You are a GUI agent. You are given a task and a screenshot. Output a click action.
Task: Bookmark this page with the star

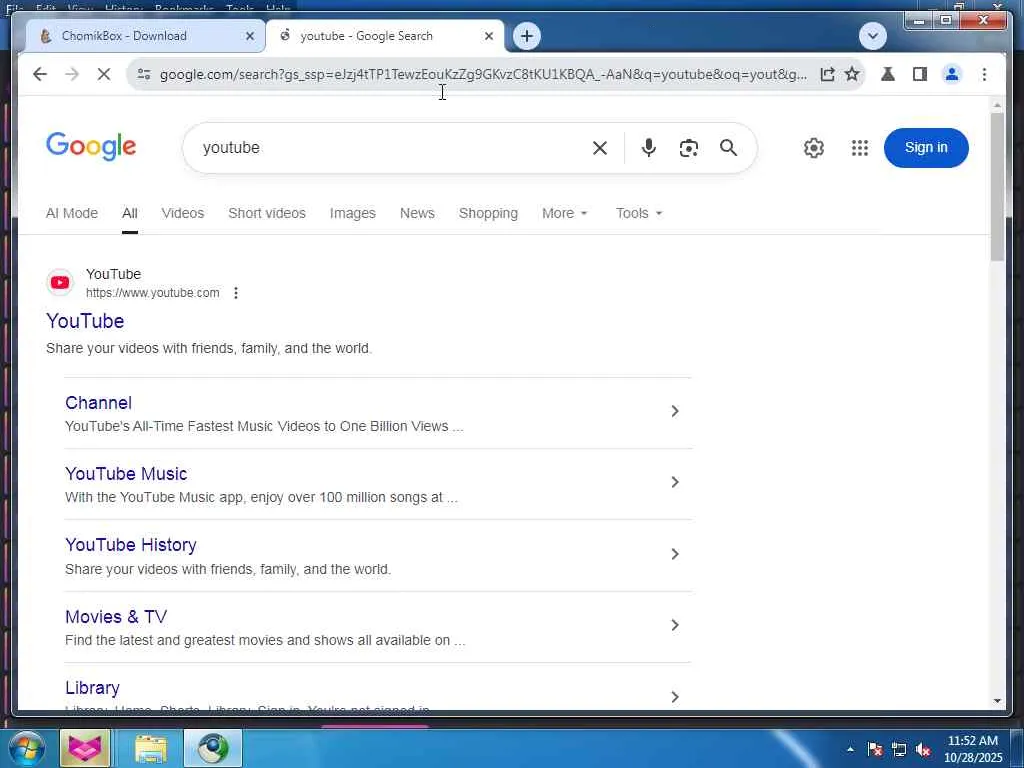[x=852, y=74]
